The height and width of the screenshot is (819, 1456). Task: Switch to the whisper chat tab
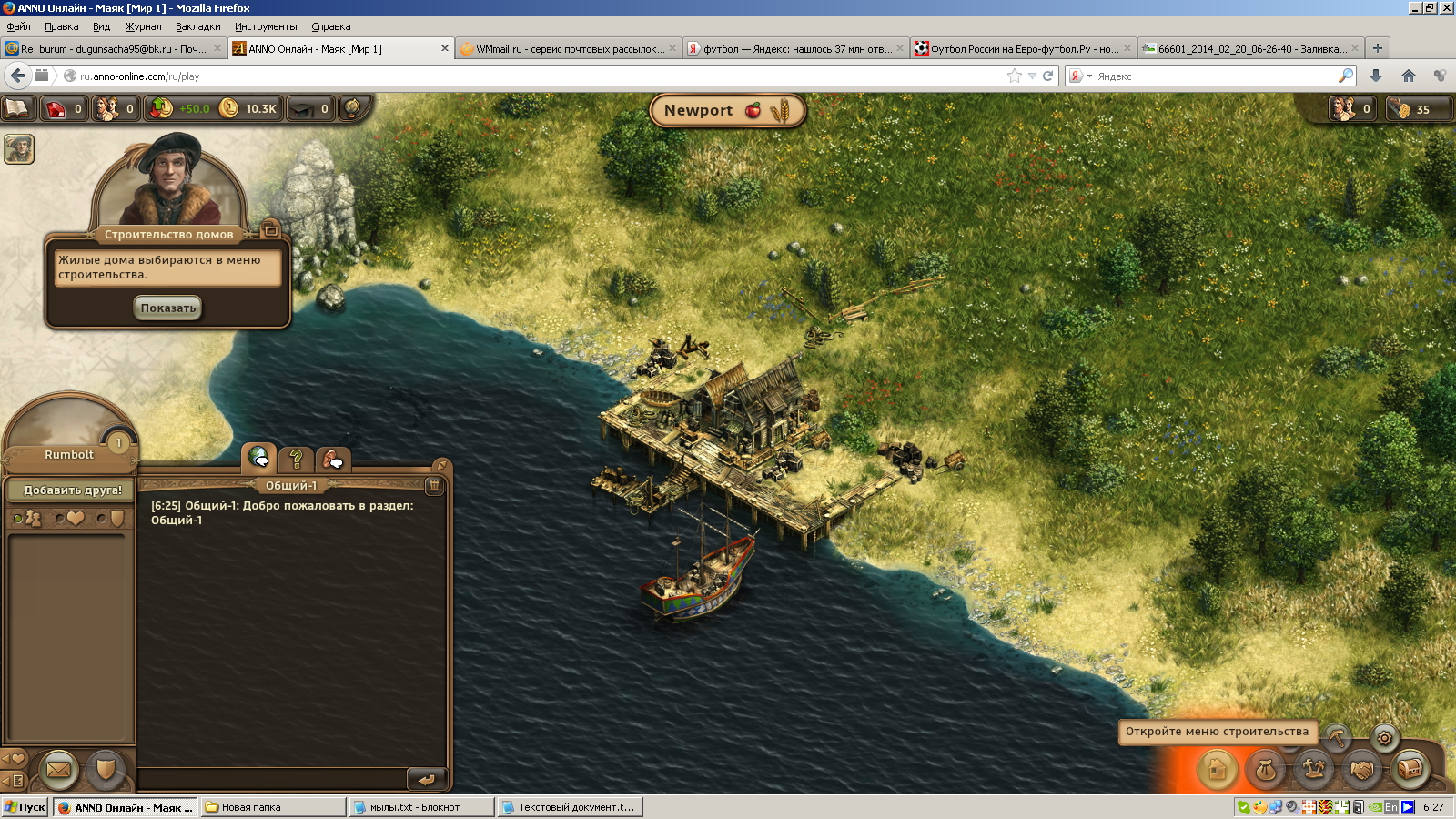[333, 460]
